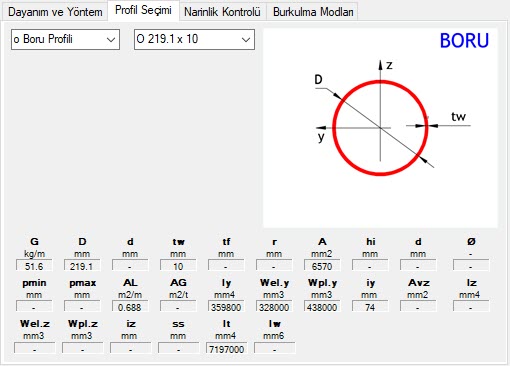Click the BORU title text
510x366 pixels.
point(464,41)
